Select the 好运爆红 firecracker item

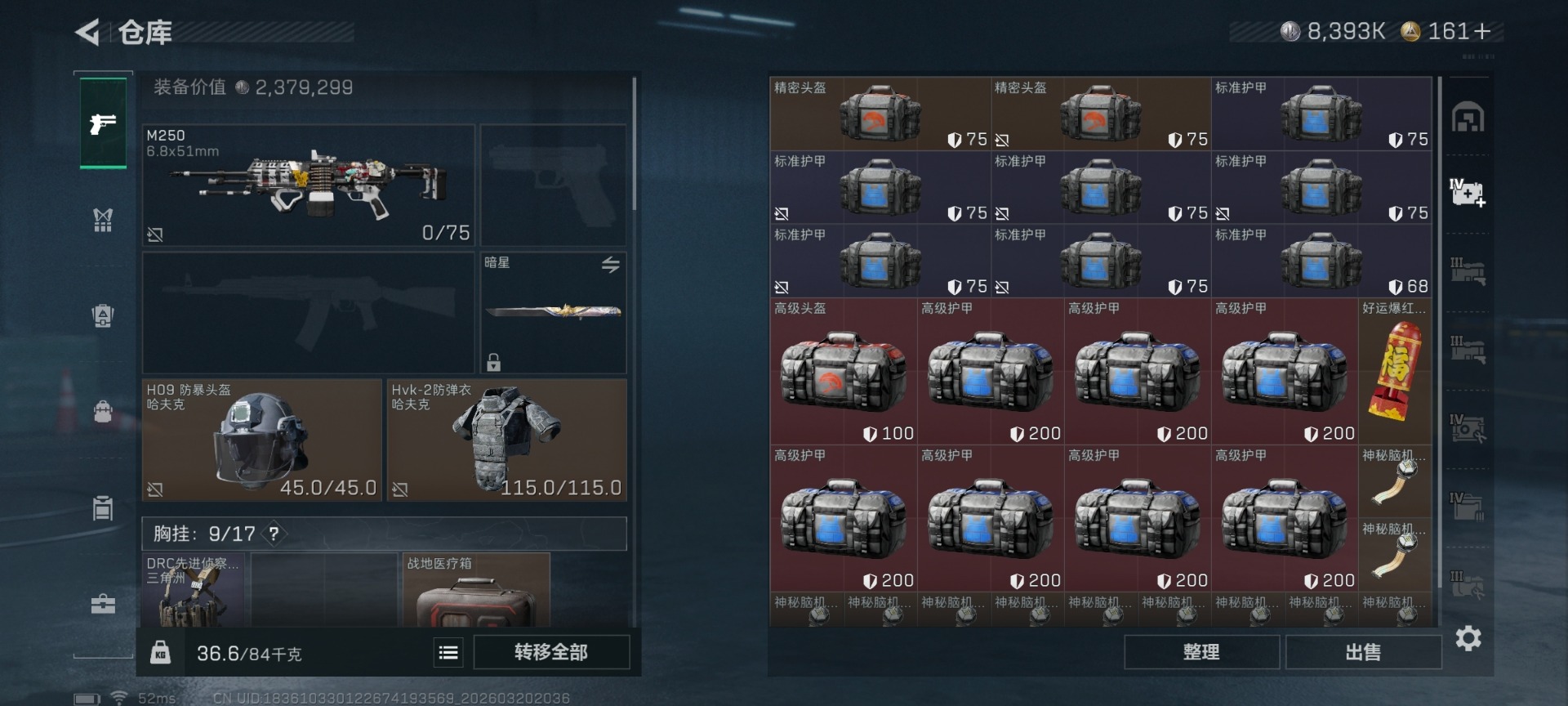[x=1395, y=372]
